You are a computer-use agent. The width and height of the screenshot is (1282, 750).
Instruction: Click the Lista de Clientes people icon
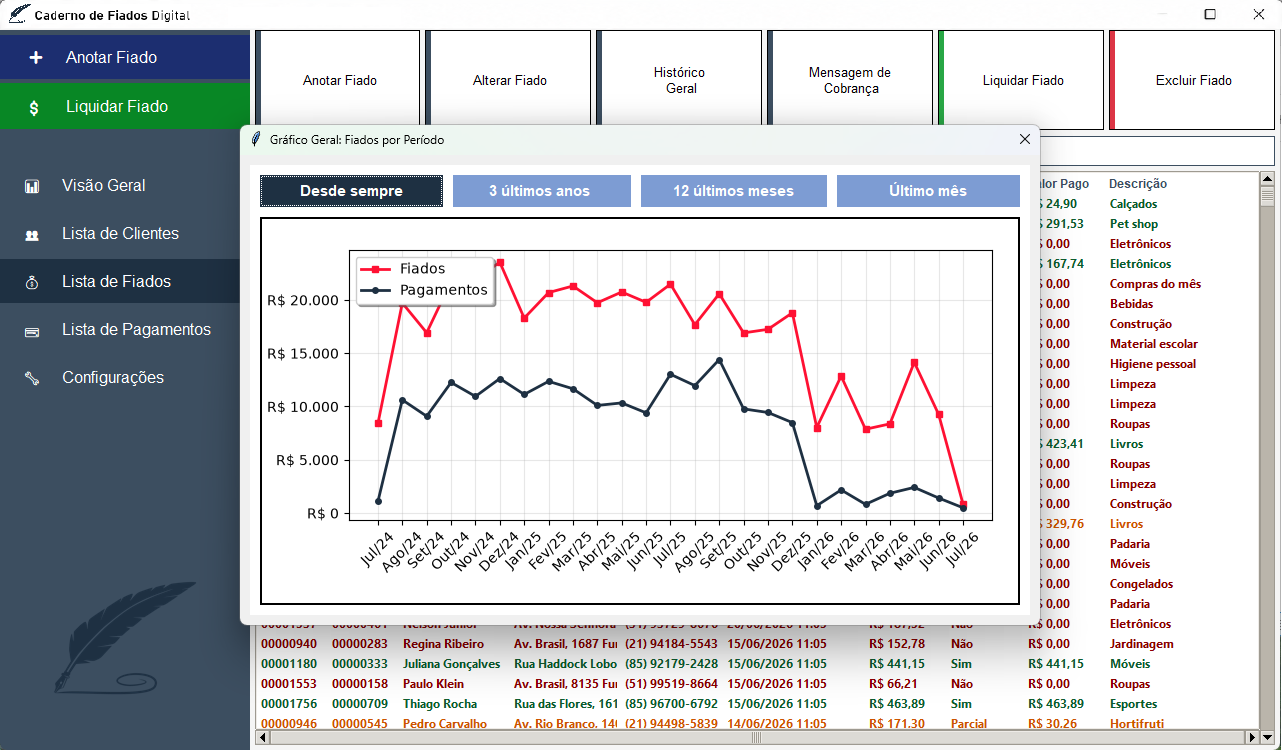tap(32, 235)
